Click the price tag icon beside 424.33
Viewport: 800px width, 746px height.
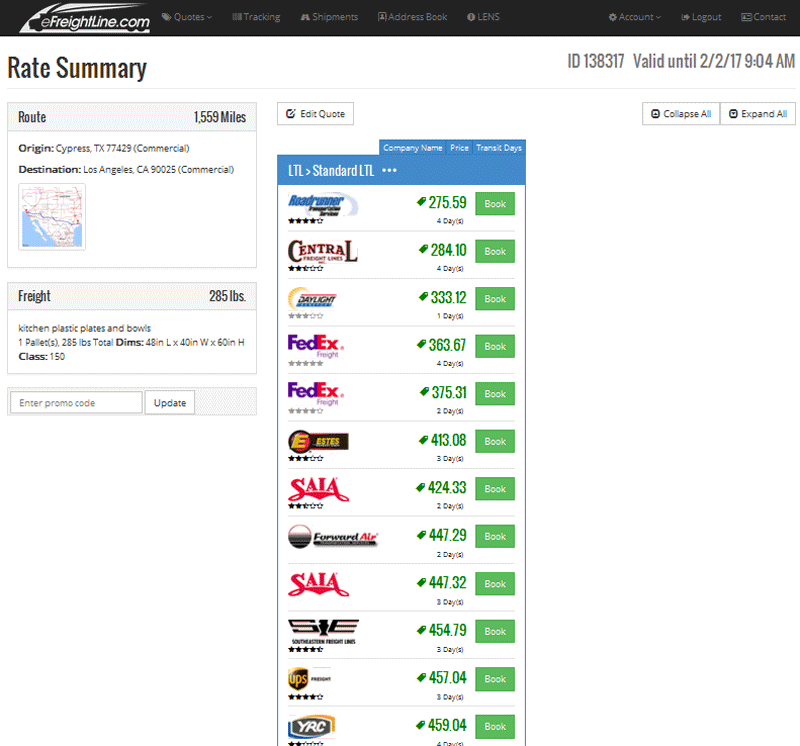420,487
